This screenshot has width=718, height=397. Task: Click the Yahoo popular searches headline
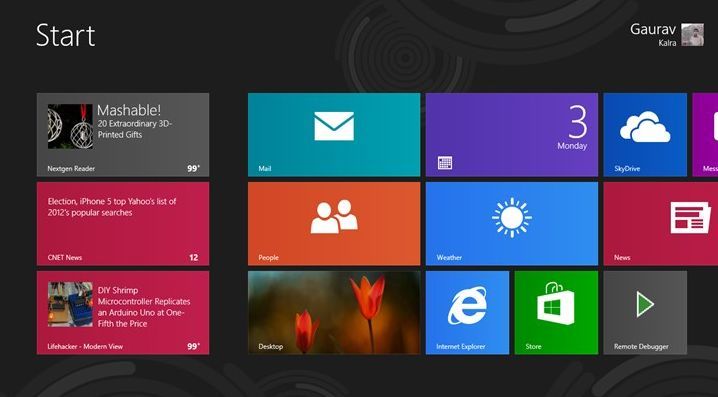(x=112, y=207)
